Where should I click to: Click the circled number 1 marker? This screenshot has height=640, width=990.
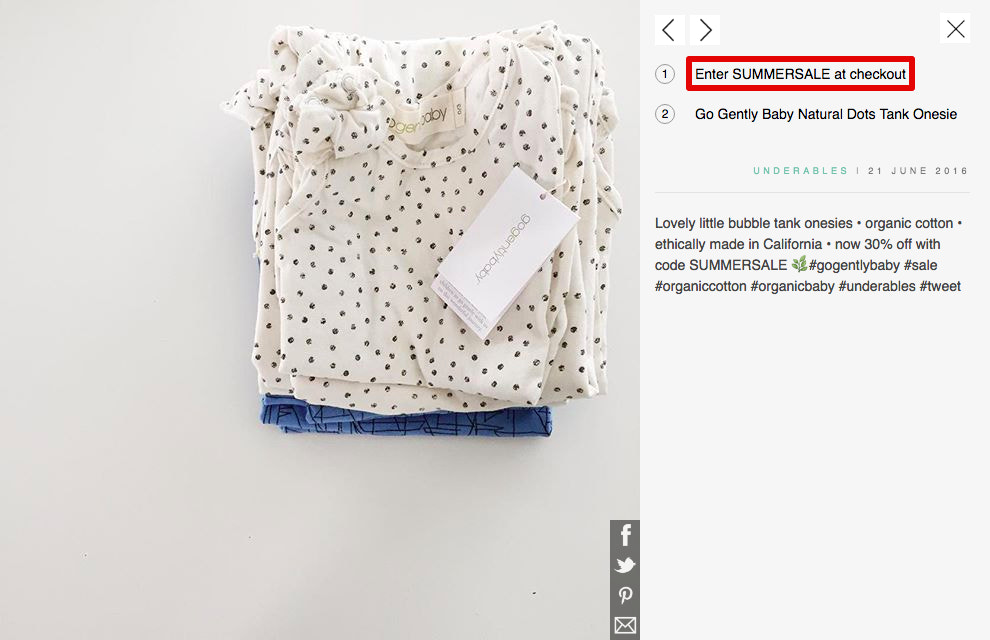click(x=665, y=74)
